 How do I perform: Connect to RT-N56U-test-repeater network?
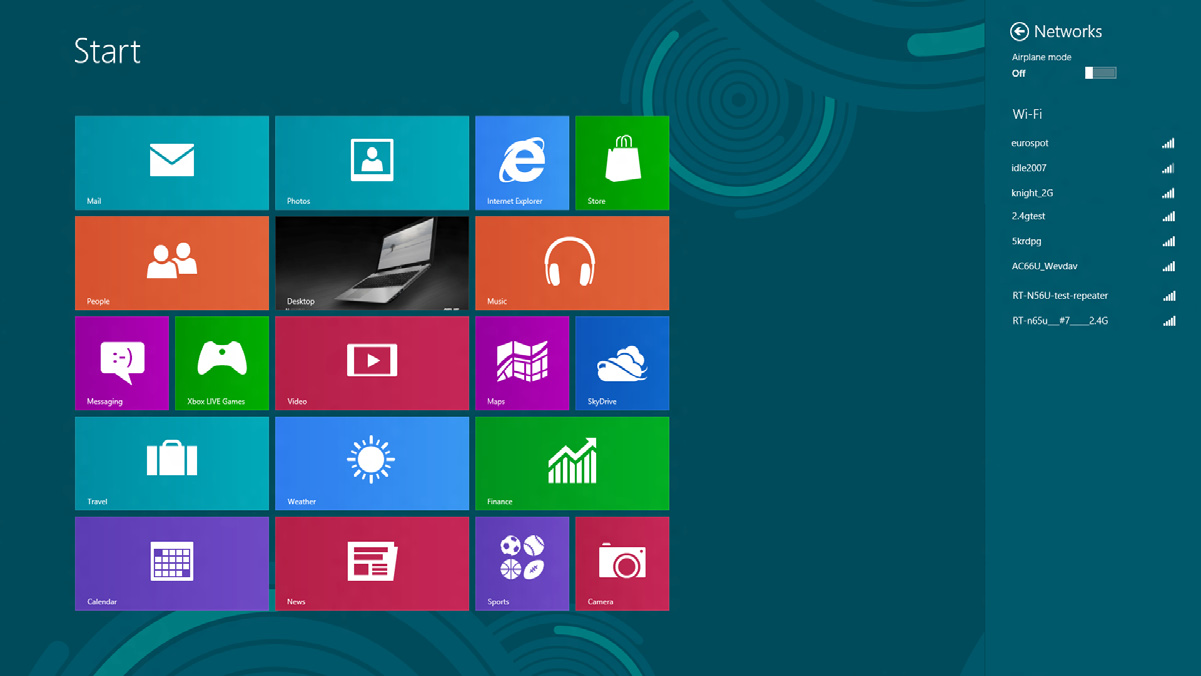(x=1093, y=295)
